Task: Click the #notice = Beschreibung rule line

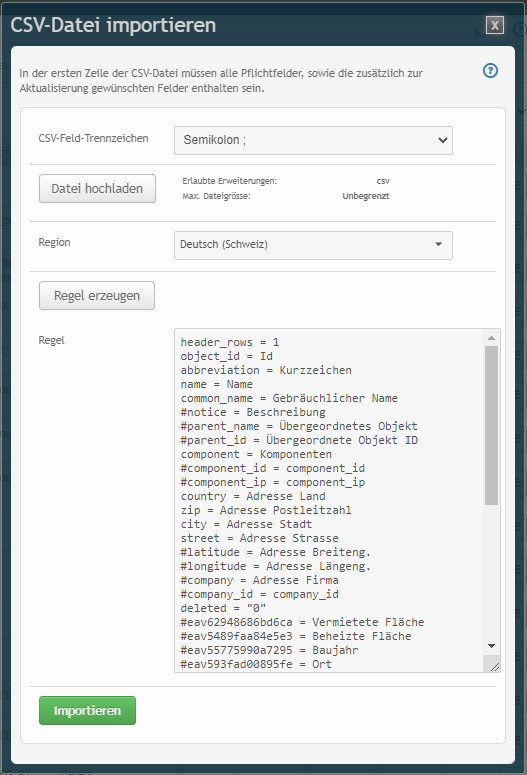Action: tap(253, 412)
